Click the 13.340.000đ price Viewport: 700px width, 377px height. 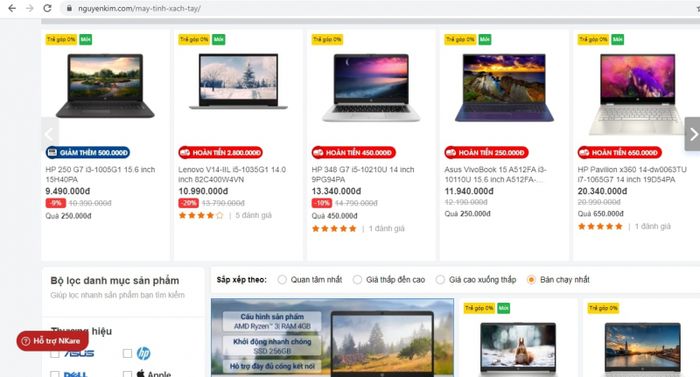coord(336,191)
